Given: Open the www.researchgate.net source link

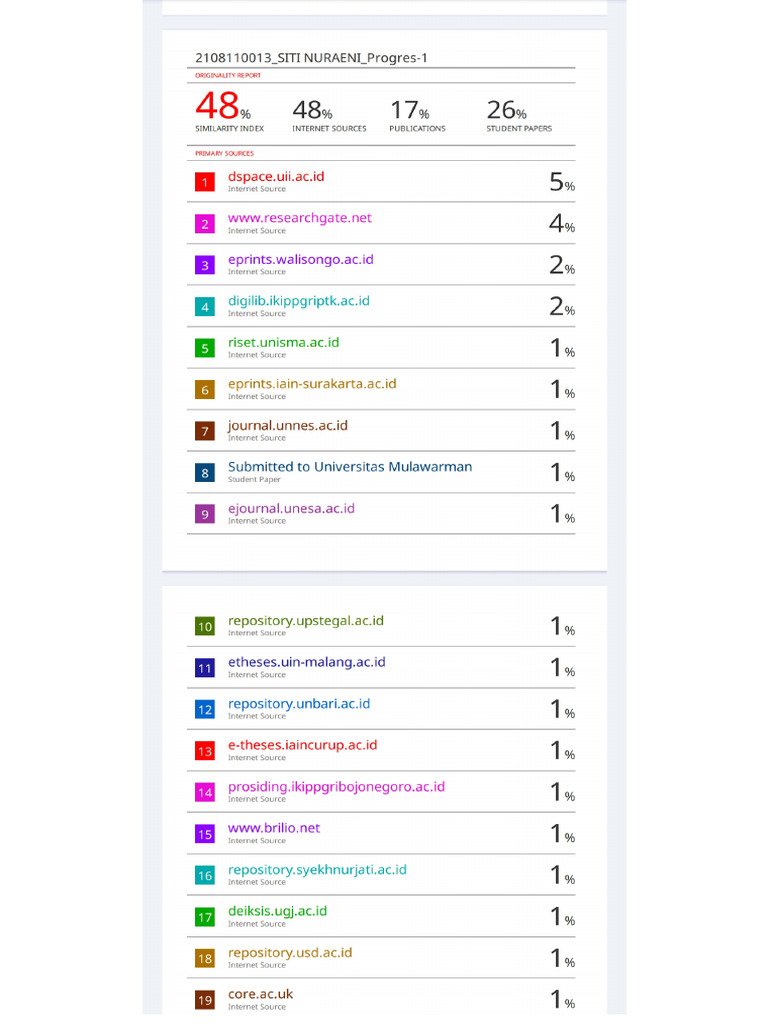Looking at the screenshot, I should (x=300, y=218).
